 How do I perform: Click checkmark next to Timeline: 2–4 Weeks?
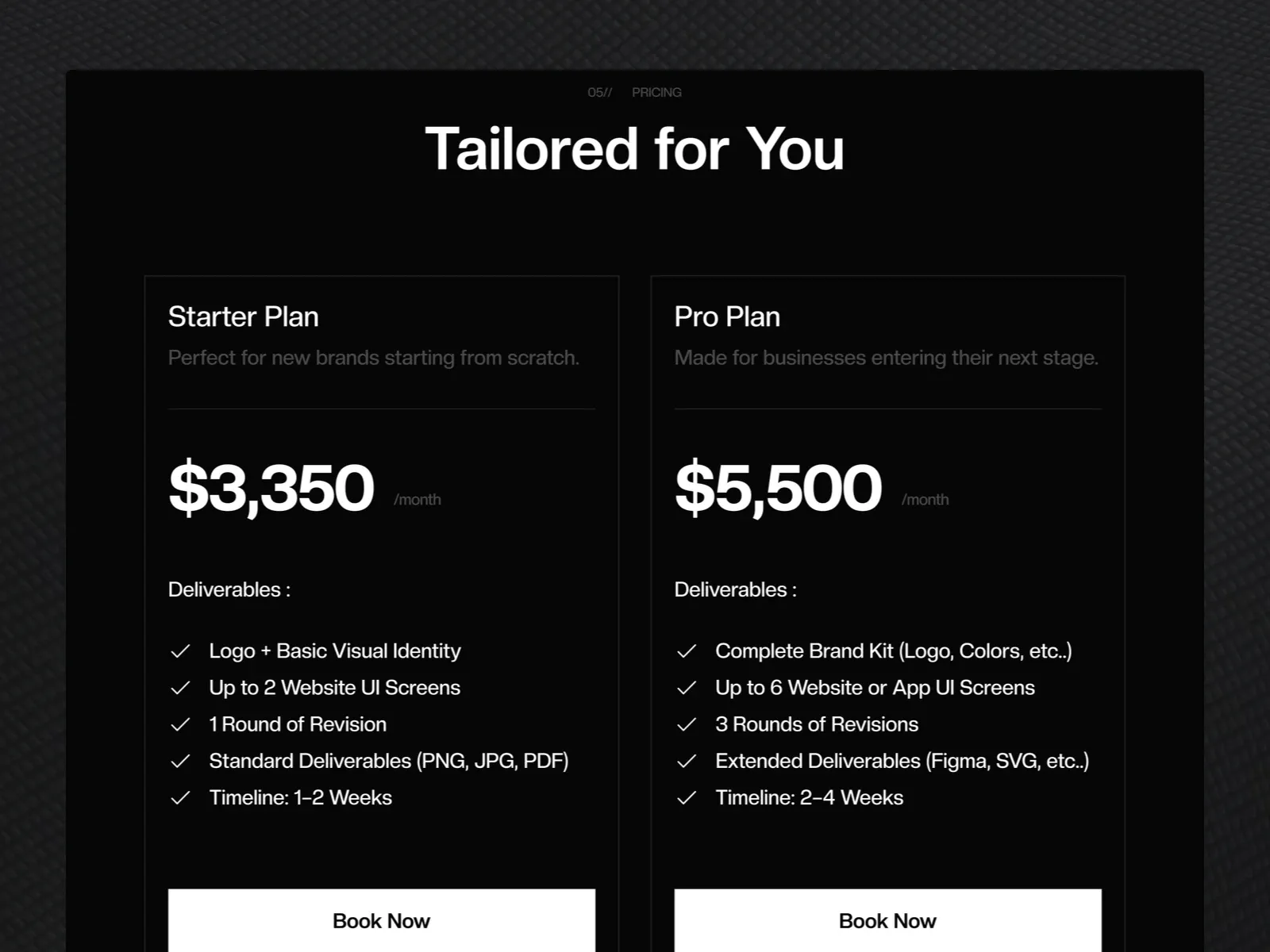(x=687, y=797)
